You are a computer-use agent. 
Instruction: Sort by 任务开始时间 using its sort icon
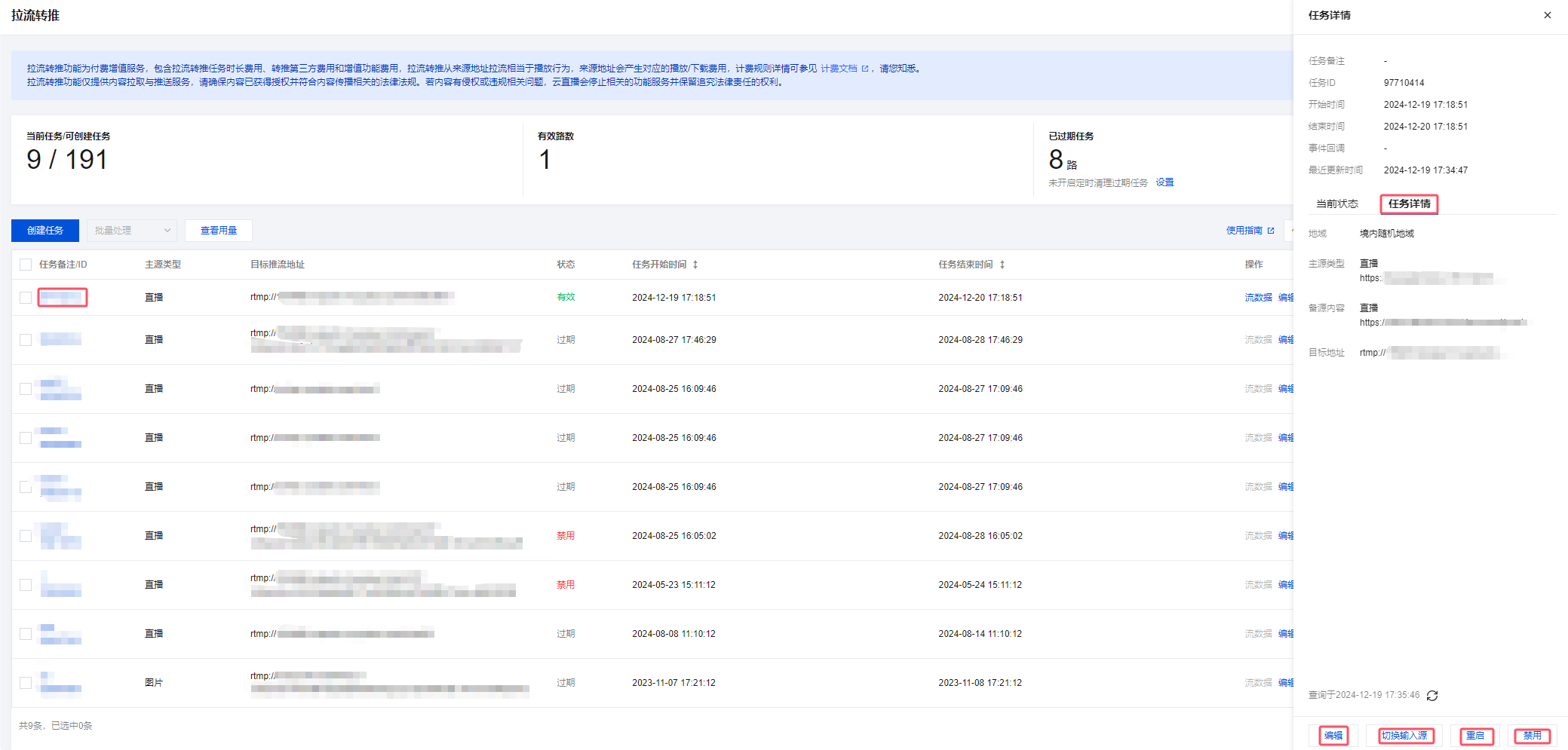pyautogui.click(x=695, y=265)
